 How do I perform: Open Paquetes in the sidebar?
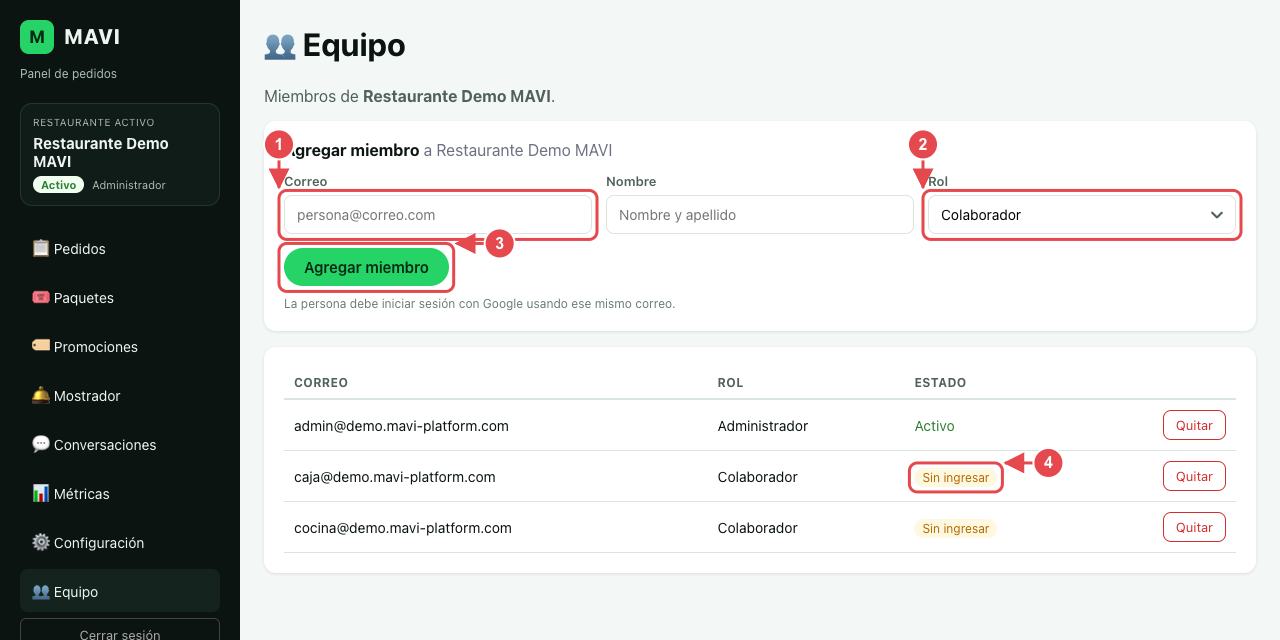coord(120,298)
